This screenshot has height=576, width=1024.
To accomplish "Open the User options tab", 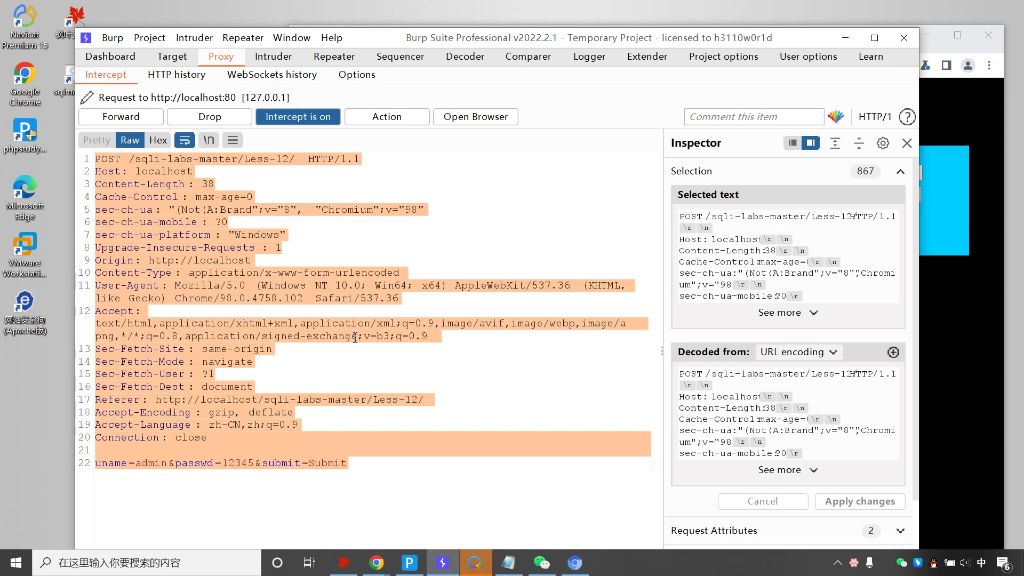I will pos(808,57).
